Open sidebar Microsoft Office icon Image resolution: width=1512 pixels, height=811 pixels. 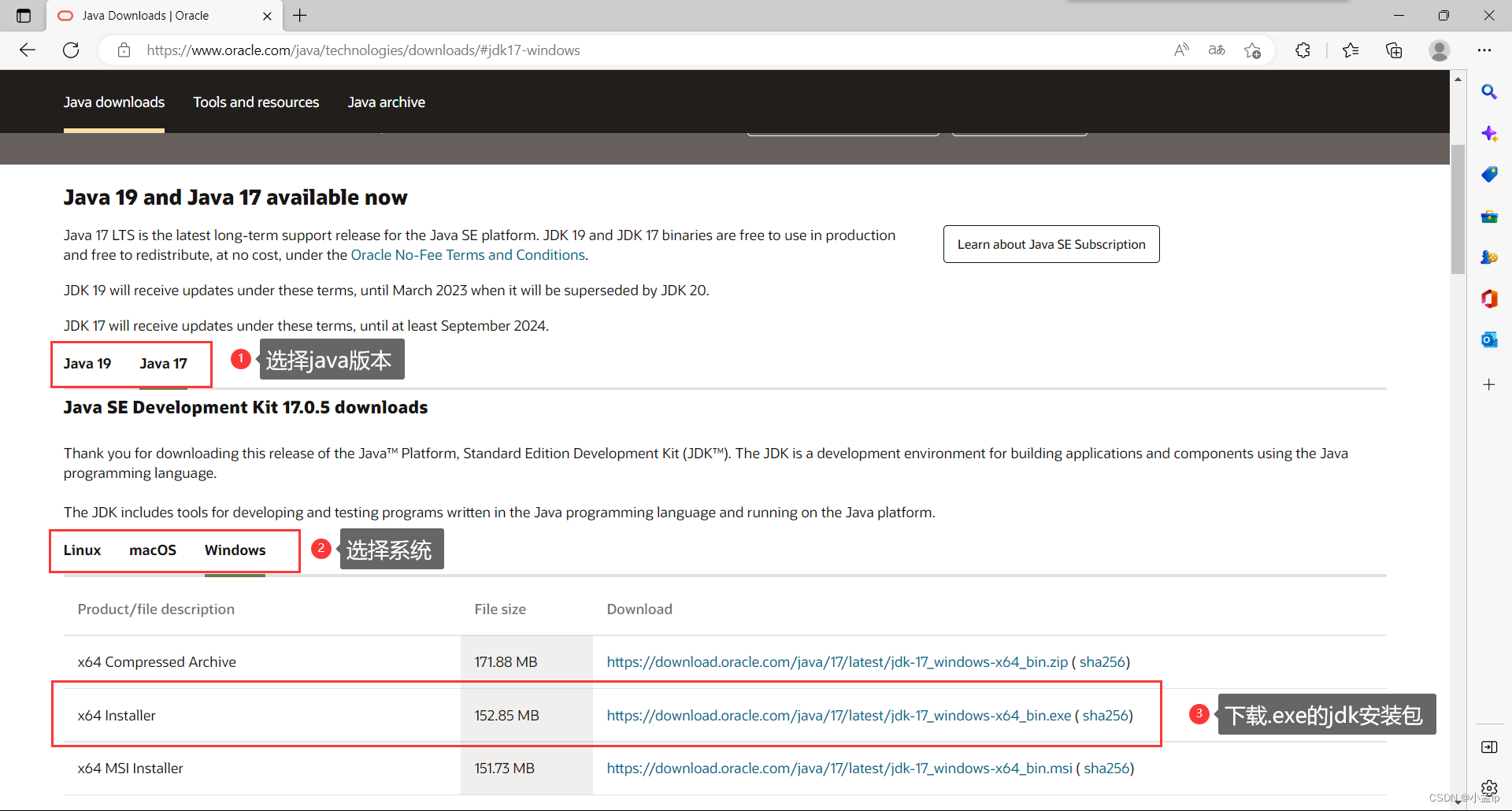(1489, 298)
